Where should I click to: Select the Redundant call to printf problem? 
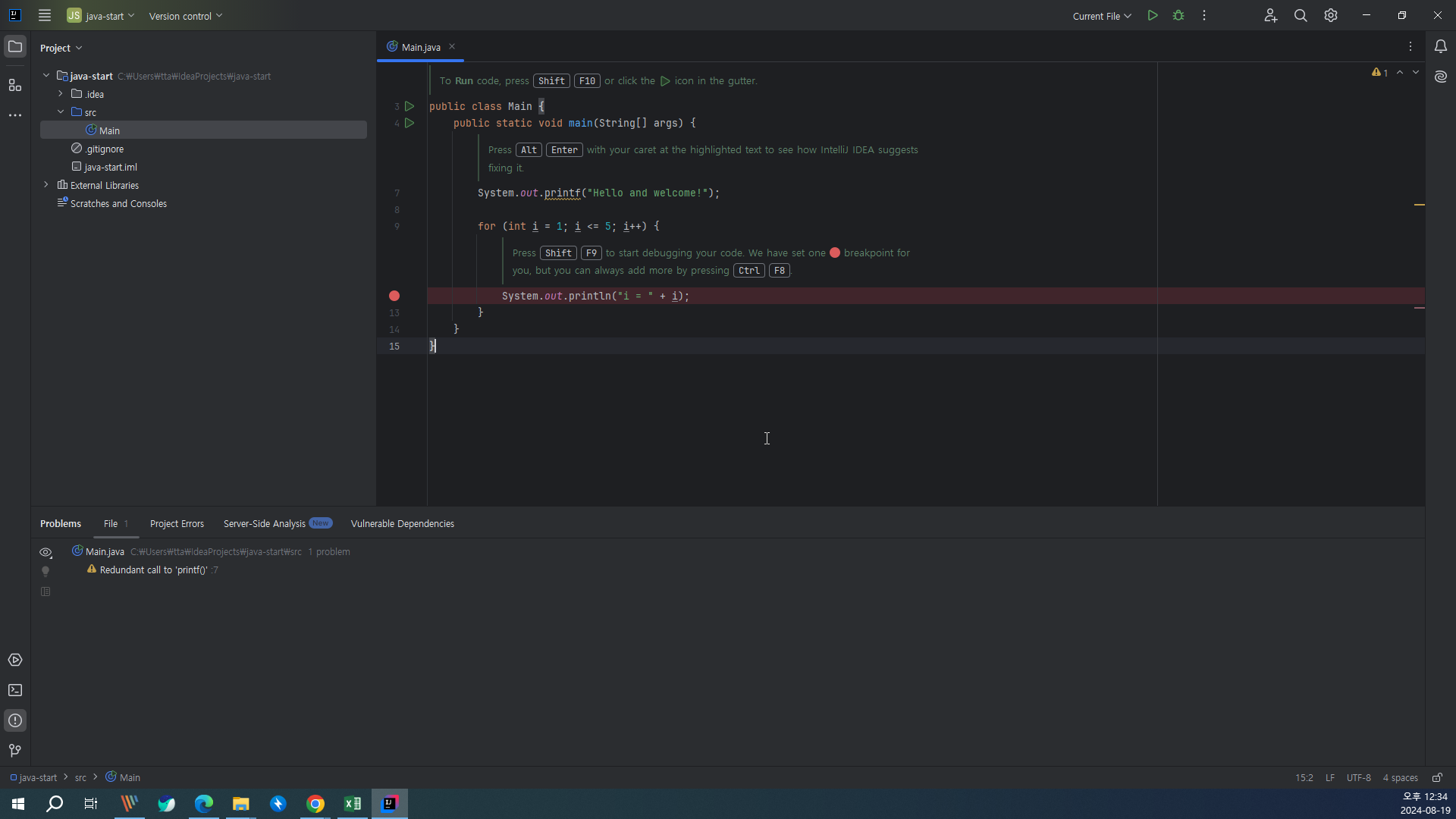coord(153,570)
